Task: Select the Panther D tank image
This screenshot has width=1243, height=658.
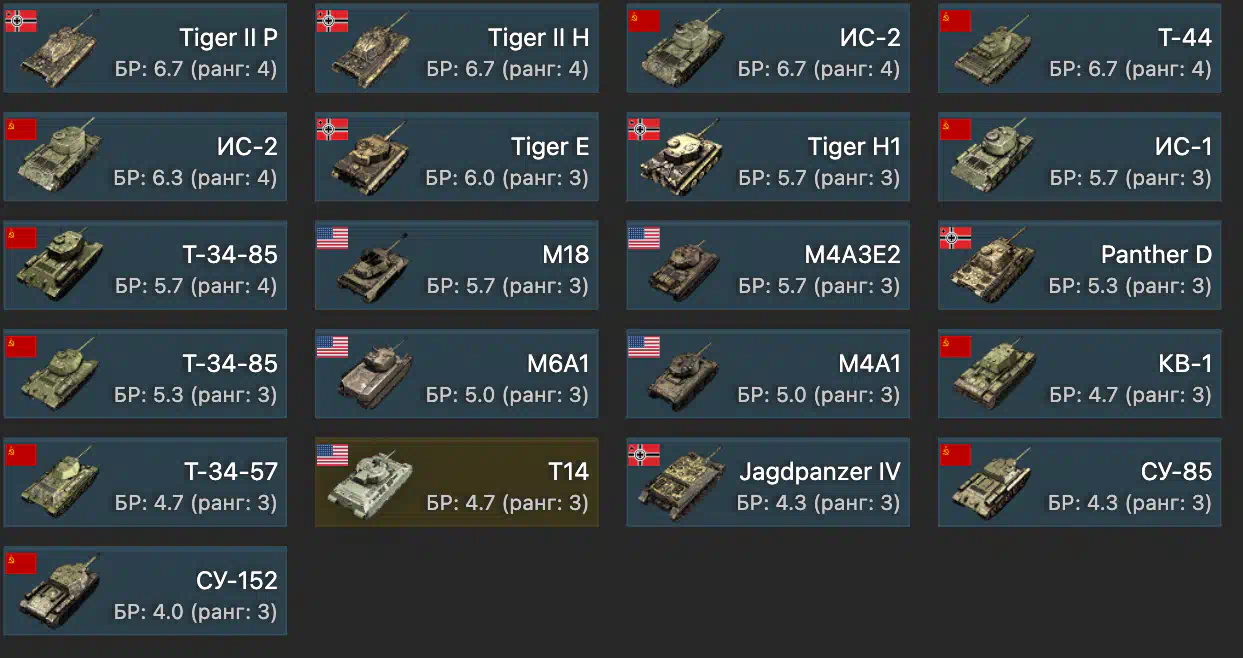Action: tap(994, 268)
